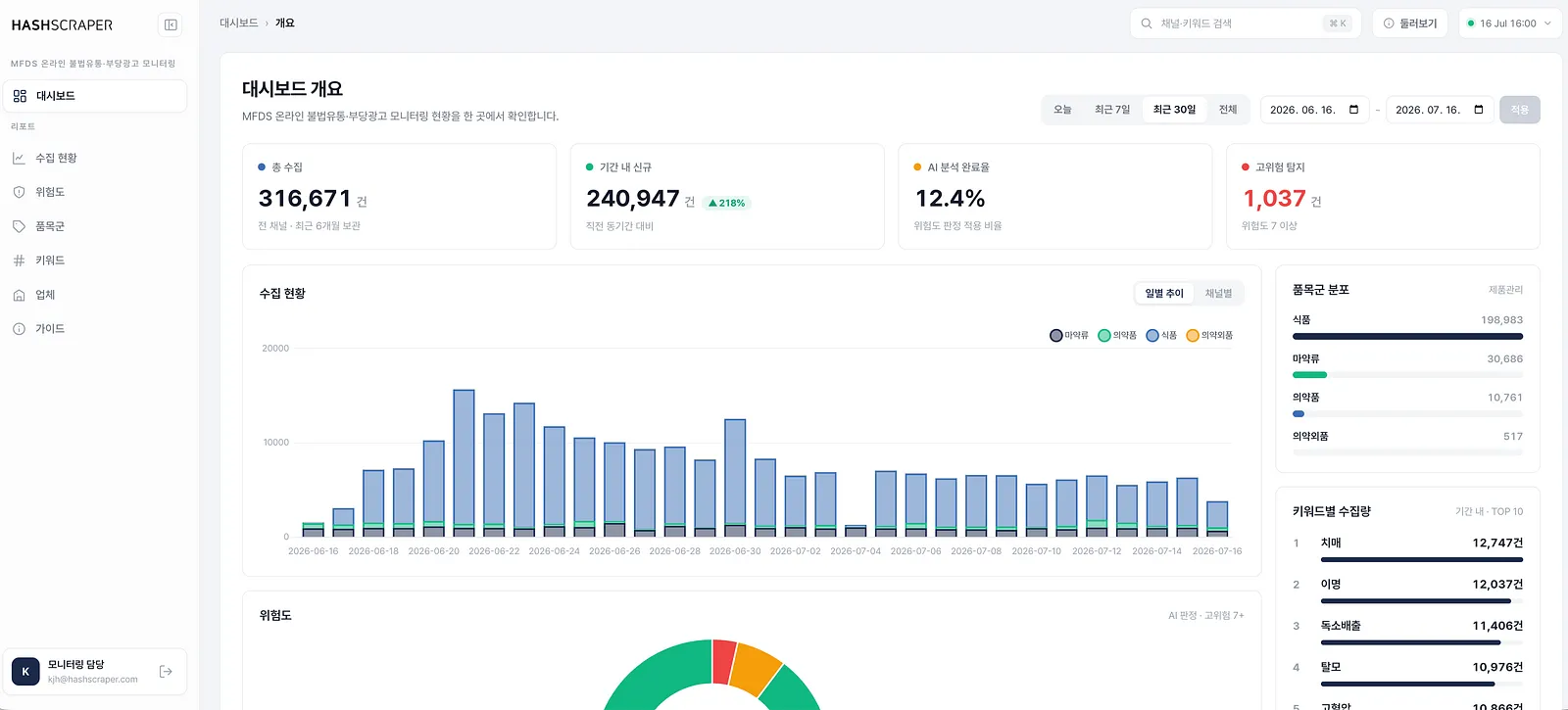Image resolution: width=1568 pixels, height=710 pixels.
Task: Open 수집 현황 chart icon in sidebar
Action: coord(19,158)
